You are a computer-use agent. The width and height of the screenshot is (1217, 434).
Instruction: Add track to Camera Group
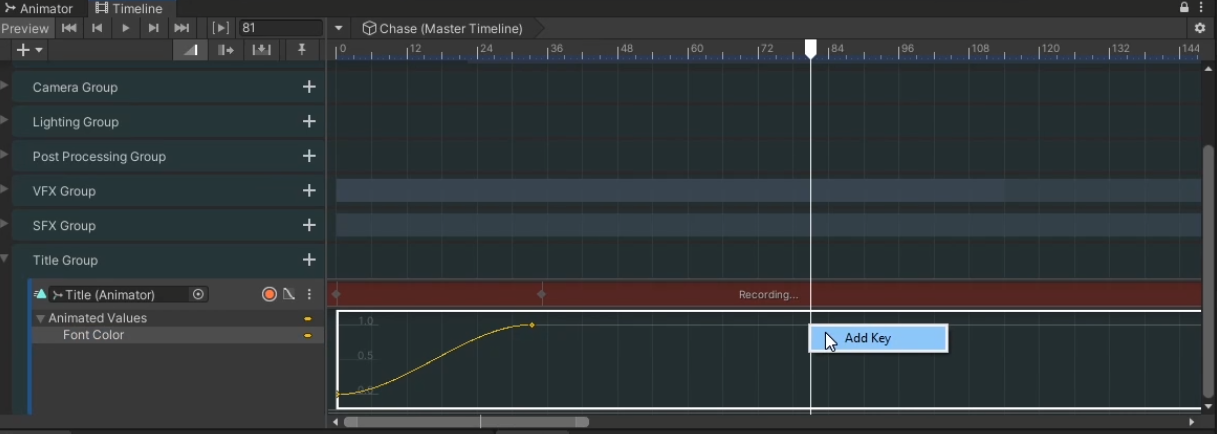tap(309, 87)
